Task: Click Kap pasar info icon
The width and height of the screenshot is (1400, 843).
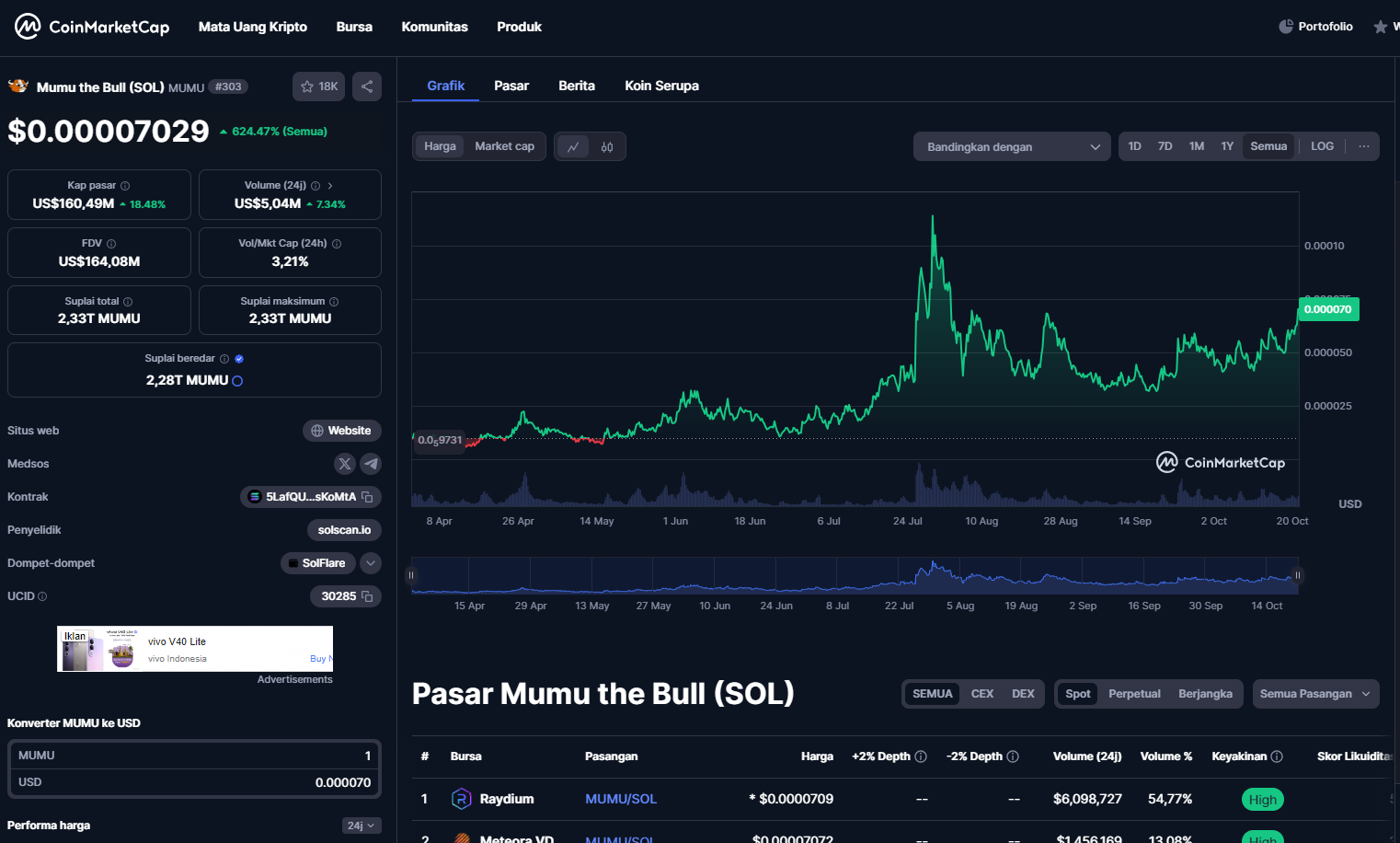Action: tap(125, 186)
